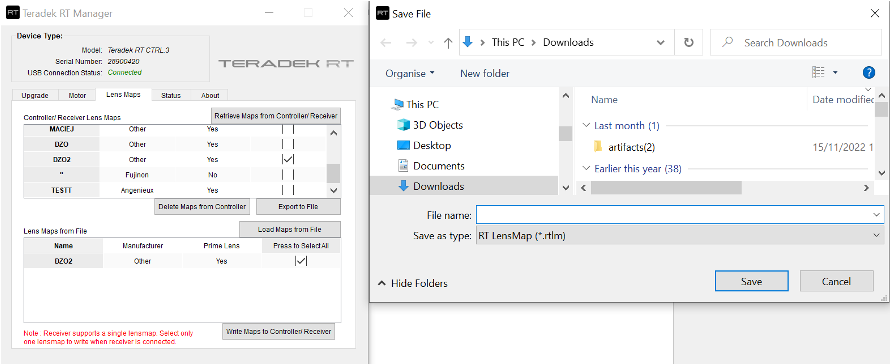Select the artifacts(2) folder icon
This screenshot has height=364, width=890.
[597, 147]
